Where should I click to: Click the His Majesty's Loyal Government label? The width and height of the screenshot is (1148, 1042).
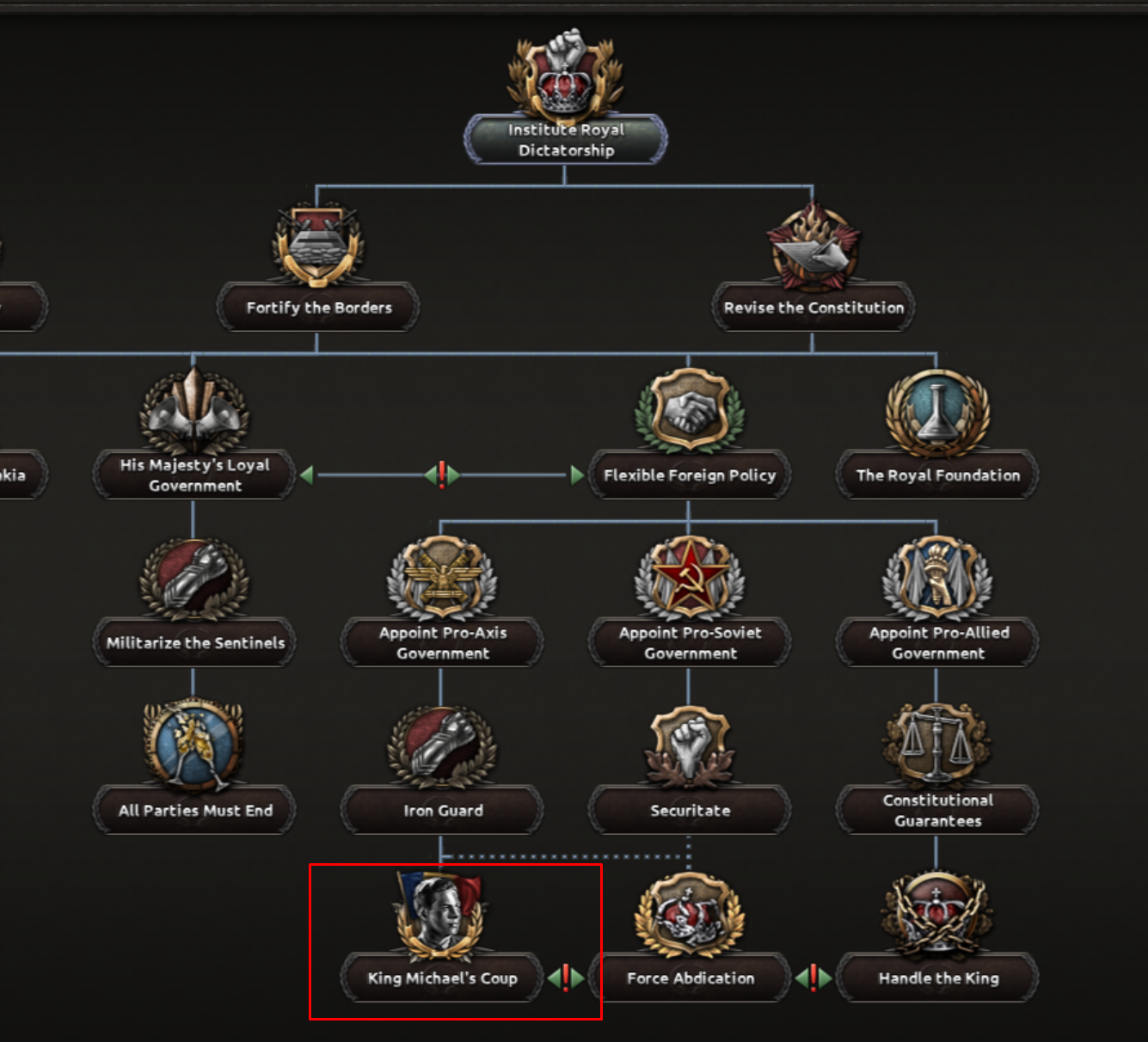click(194, 475)
